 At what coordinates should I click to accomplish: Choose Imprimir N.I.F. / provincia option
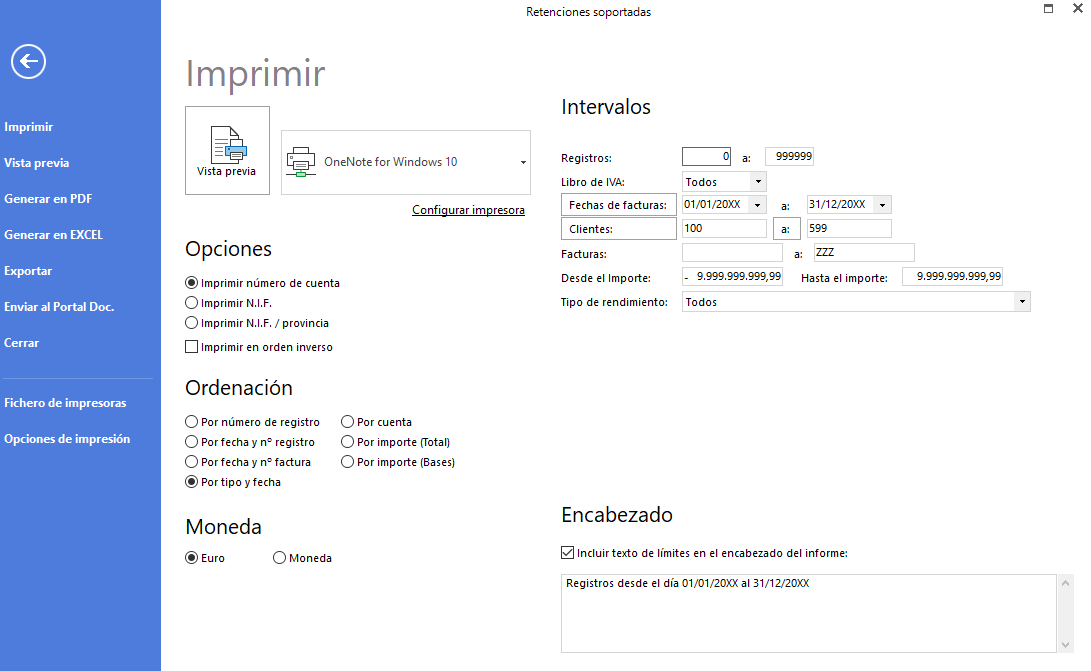click(x=191, y=323)
